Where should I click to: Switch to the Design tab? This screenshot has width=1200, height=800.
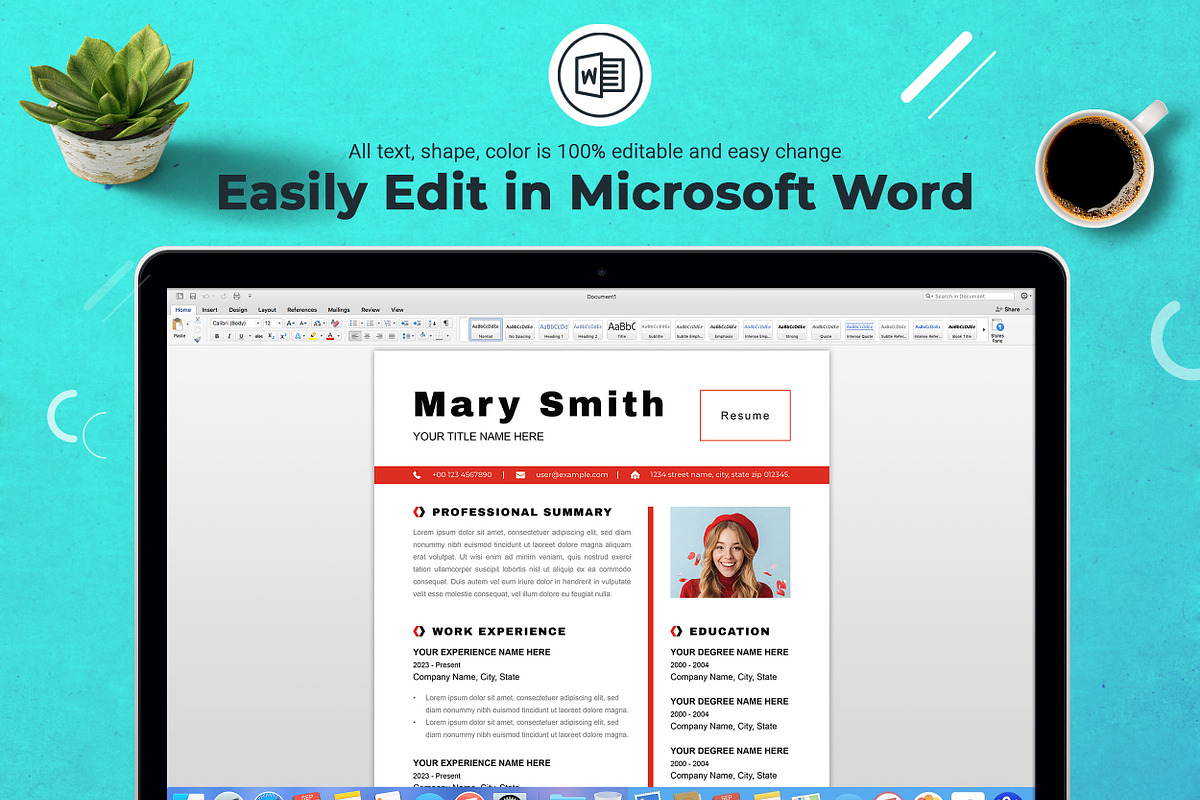click(238, 310)
